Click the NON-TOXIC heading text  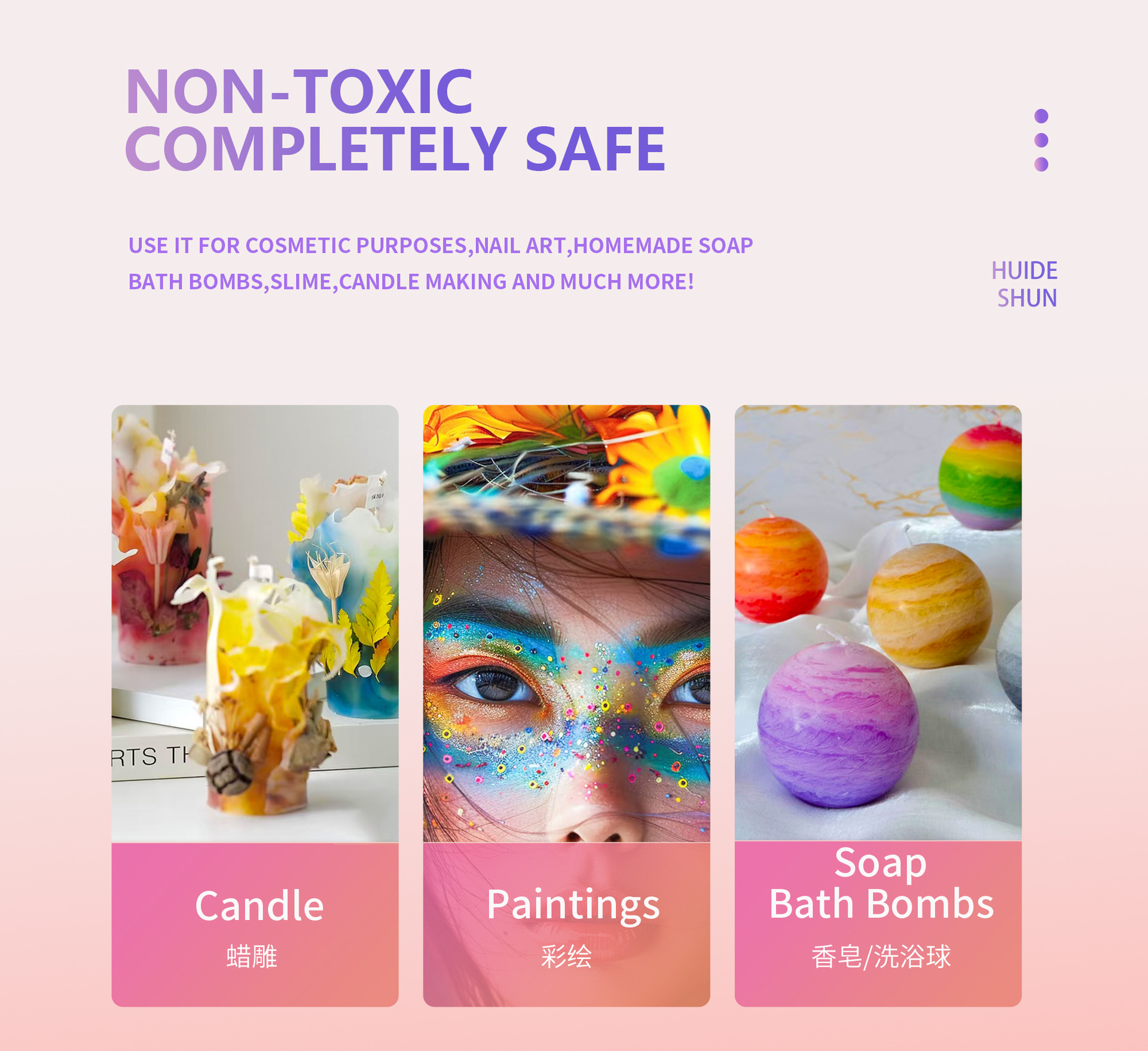(x=300, y=91)
